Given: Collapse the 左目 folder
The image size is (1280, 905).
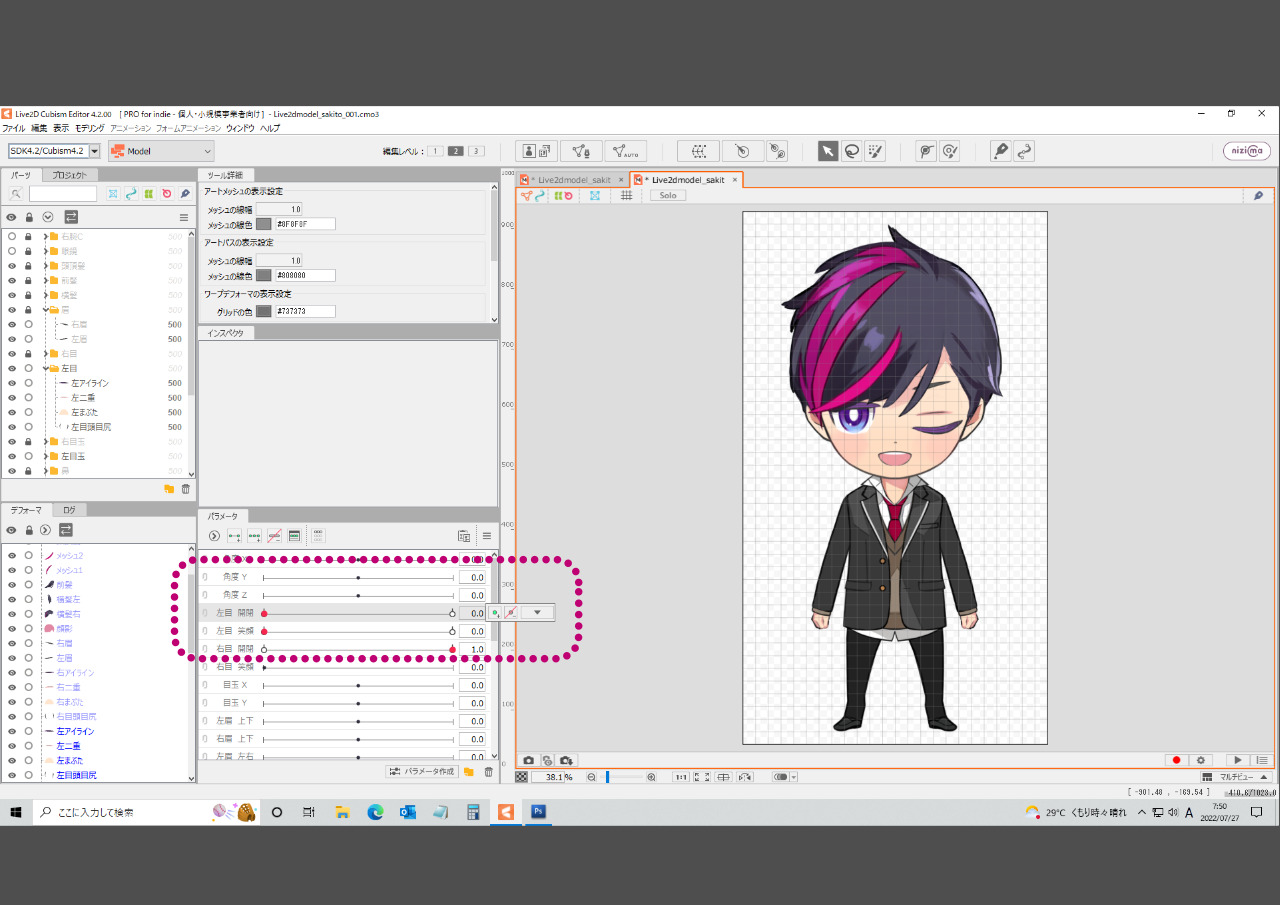Looking at the screenshot, I should pos(45,368).
